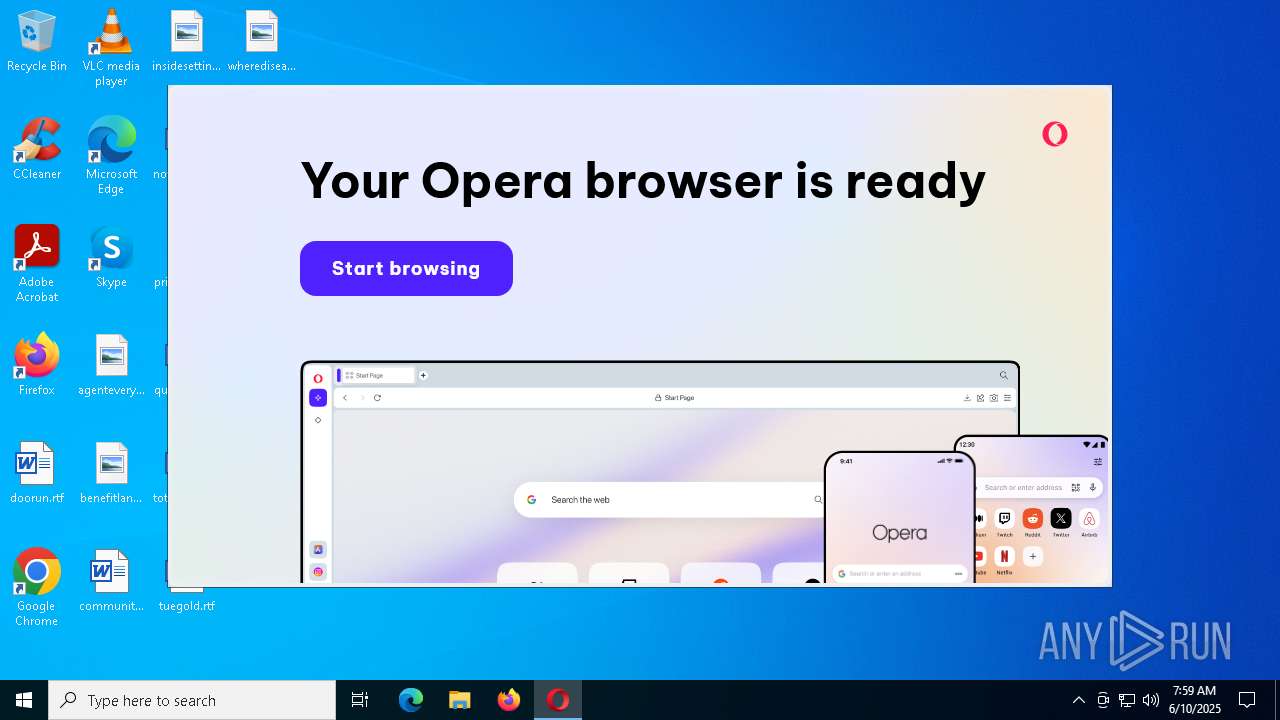Select the doorun.rtf document icon
The height and width of the screenshot is (720, 1280).
point(37,474)
